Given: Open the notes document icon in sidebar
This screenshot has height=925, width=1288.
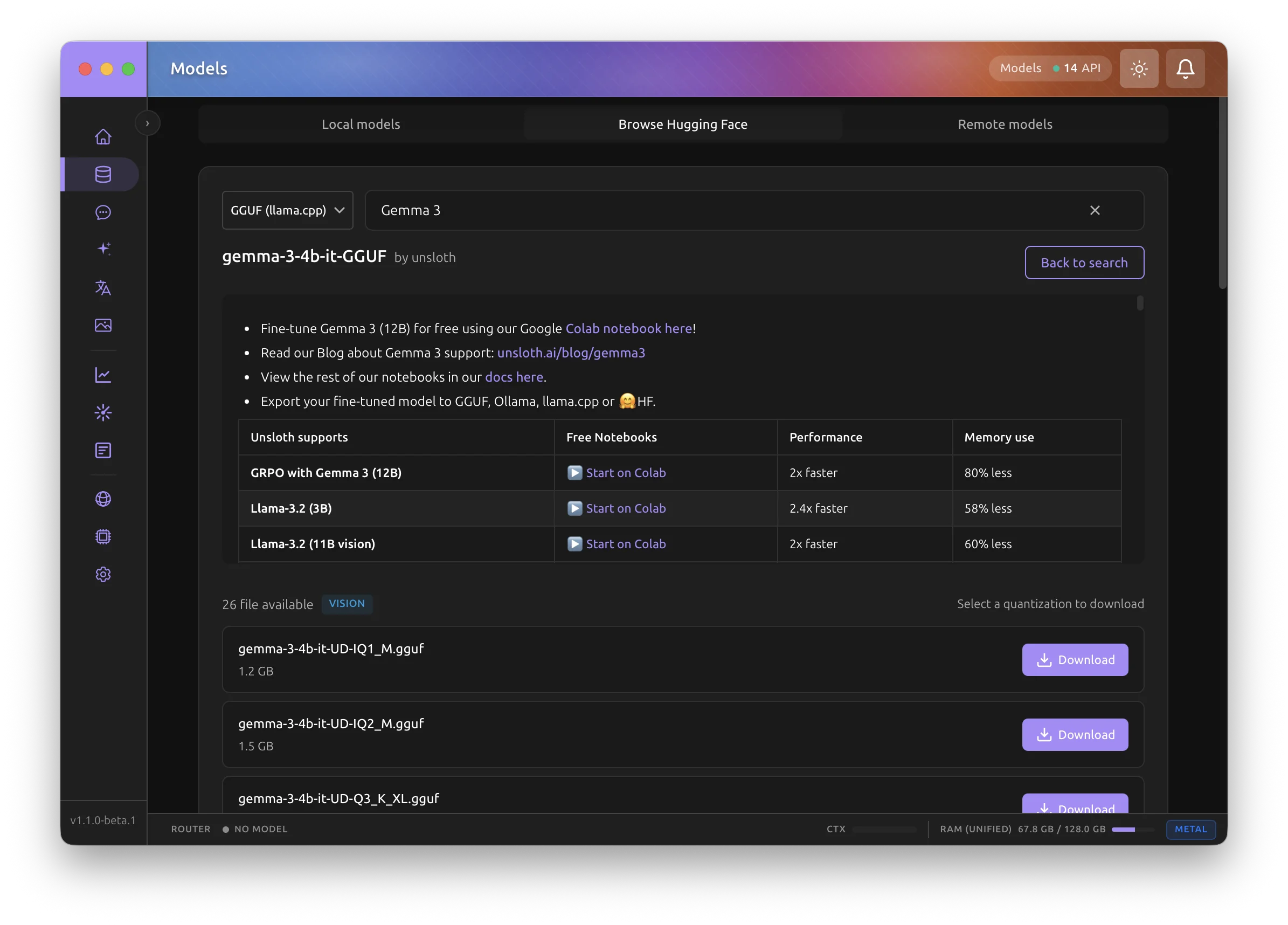Looking at the screenshot, I should [x=103, y=451].
